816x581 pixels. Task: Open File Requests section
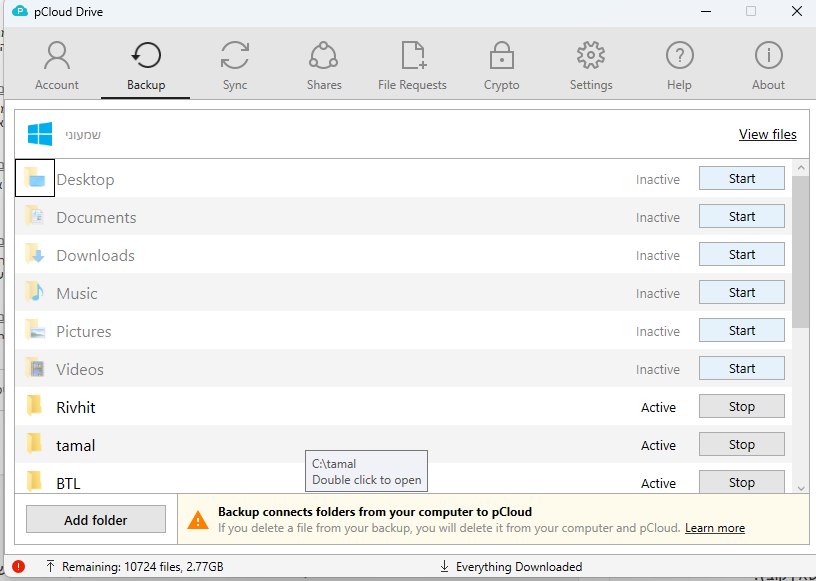tap(412, 66)
